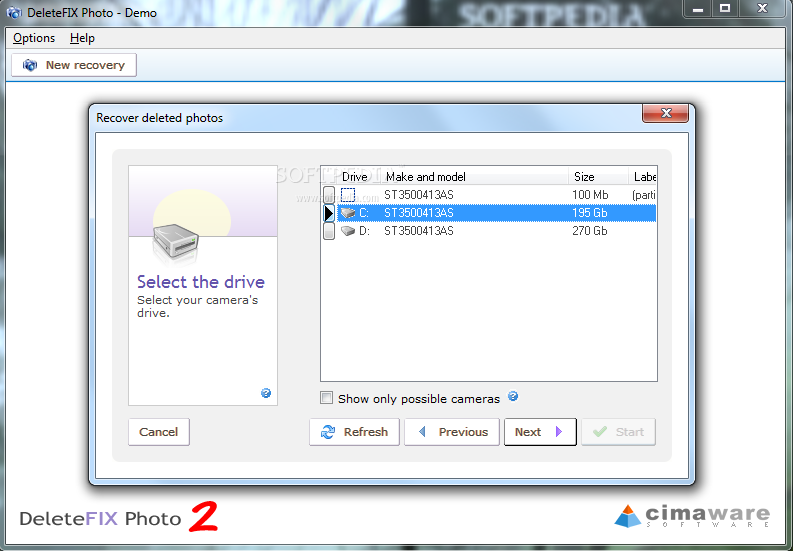Sort by the Size column header

click(598, 177)
